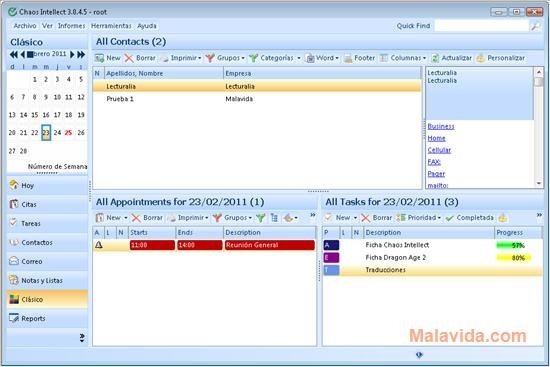Open the Informes menu

[x=71, y=26]
